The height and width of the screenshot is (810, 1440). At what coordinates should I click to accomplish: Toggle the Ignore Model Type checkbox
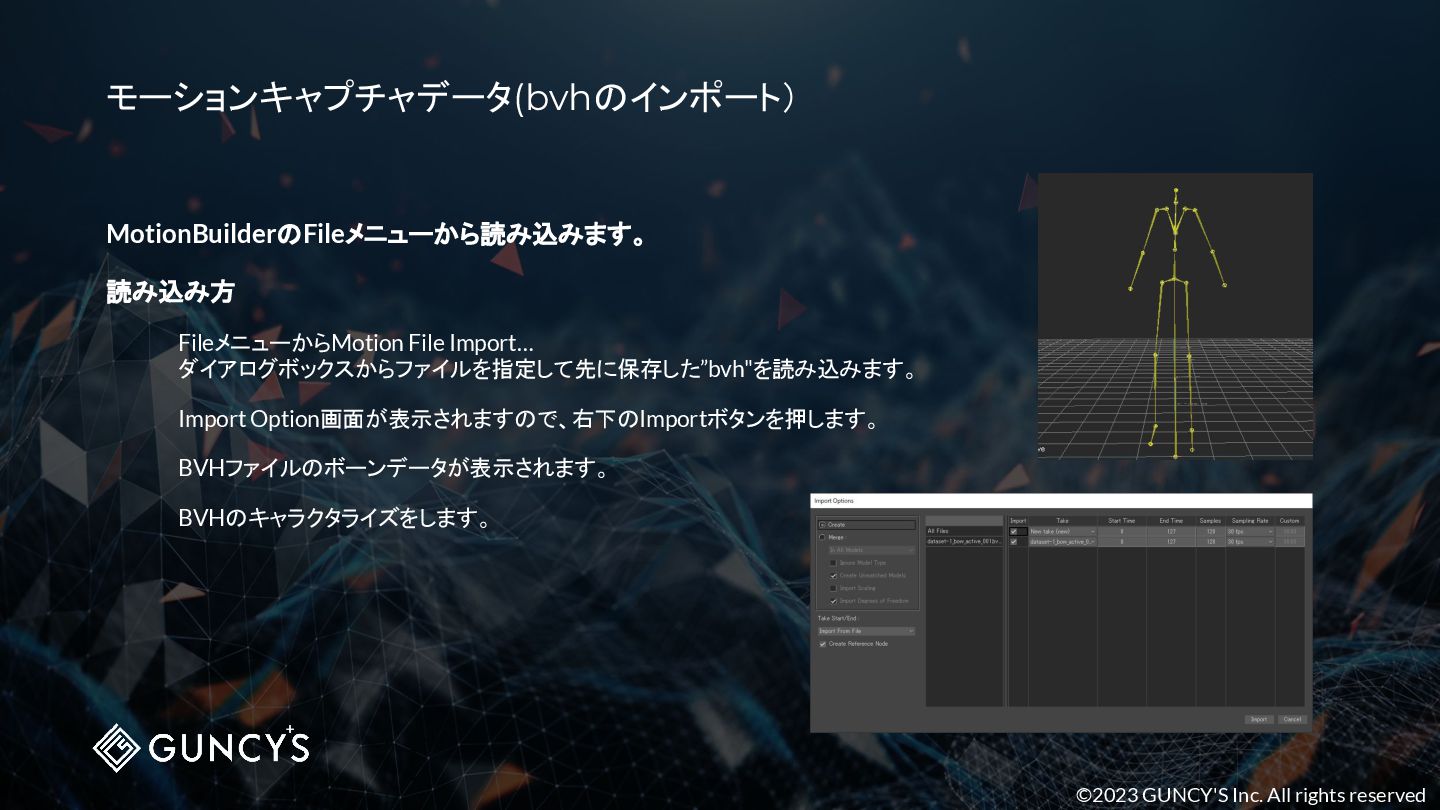[x=833, y=563]
